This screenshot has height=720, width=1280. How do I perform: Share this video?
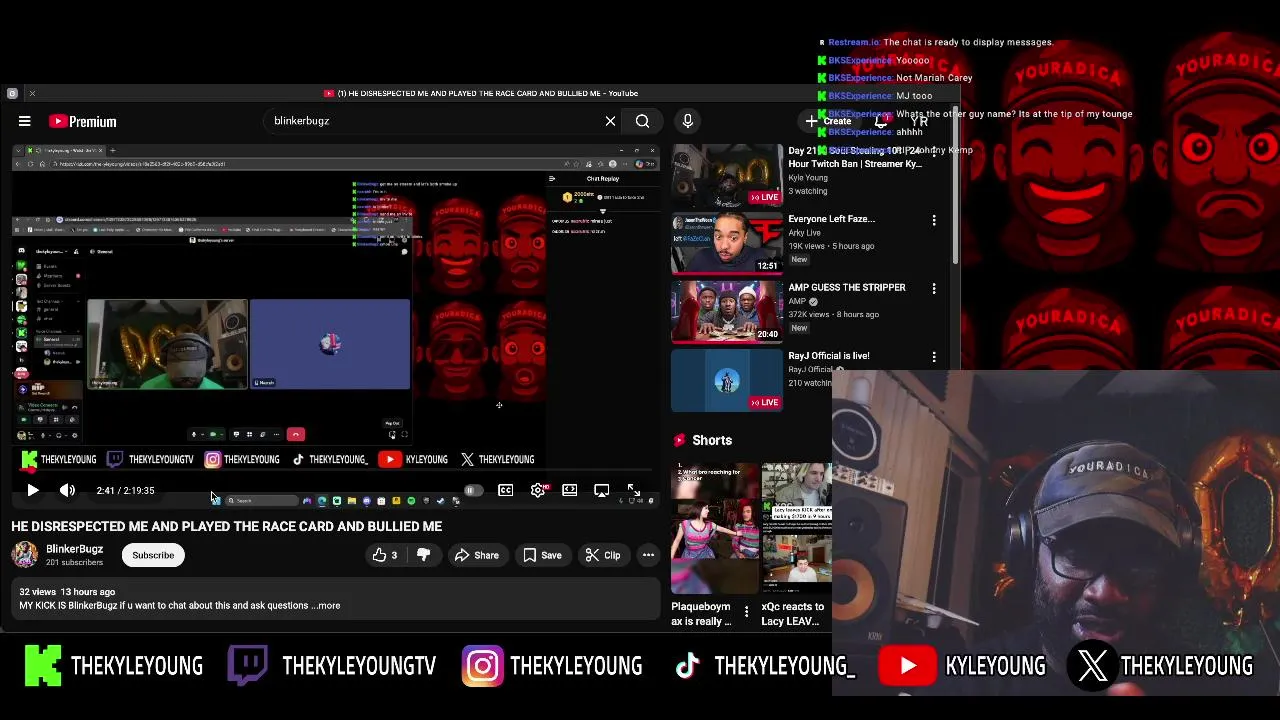click(x=476, y=555)
